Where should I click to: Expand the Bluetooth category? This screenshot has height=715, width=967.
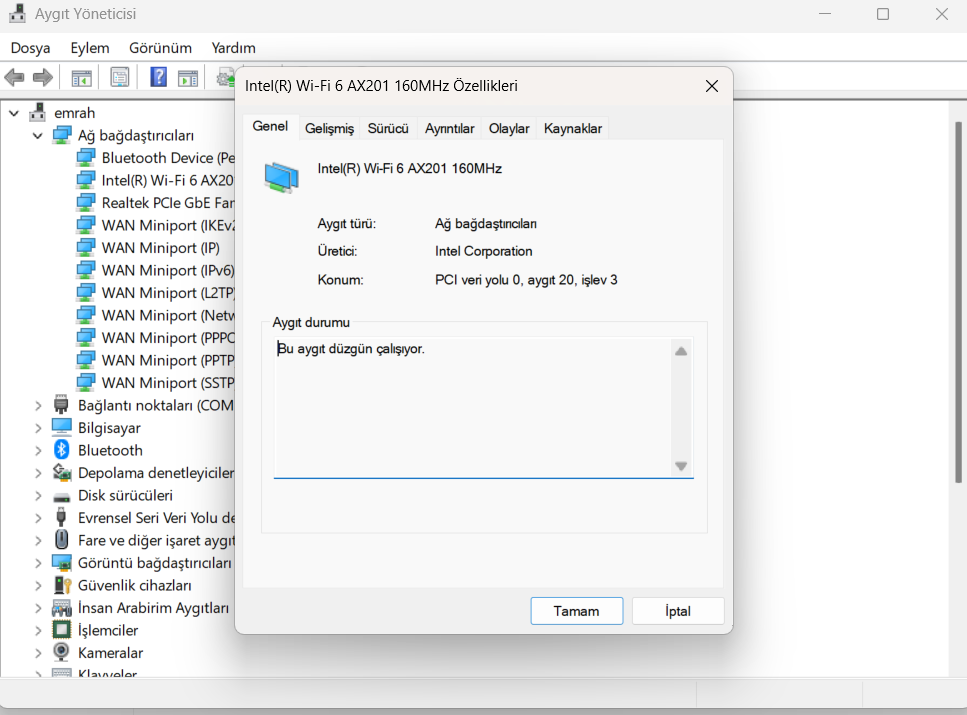[x=38, y=450]
